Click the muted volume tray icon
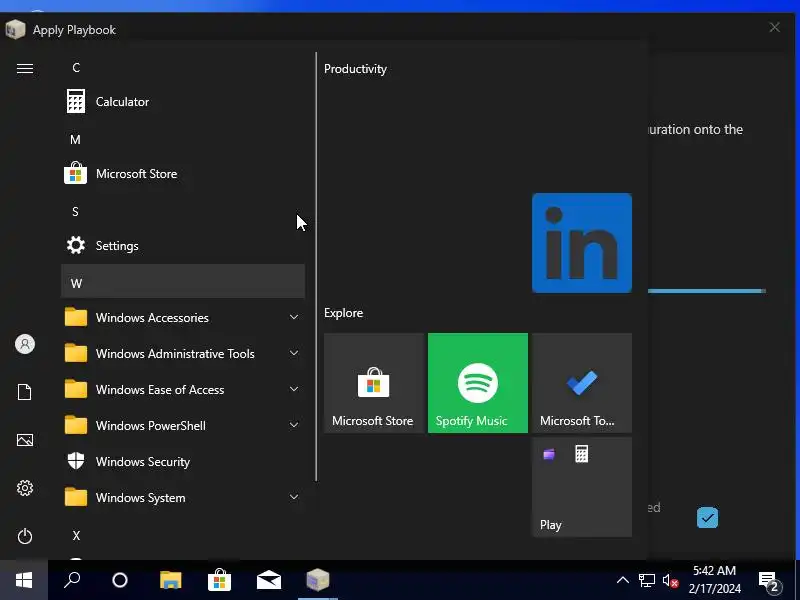Screen dimensions: 800x600 [670, 581]
